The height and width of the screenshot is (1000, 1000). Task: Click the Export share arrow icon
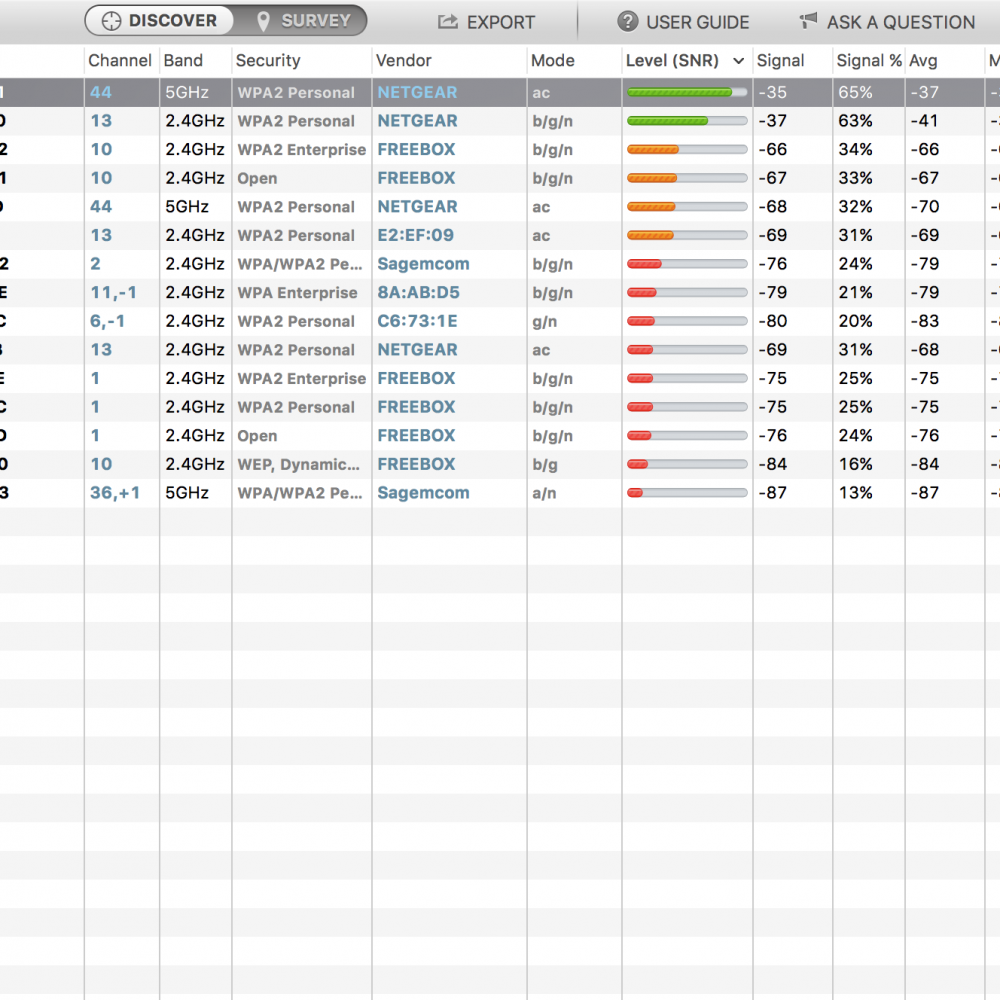448,22
